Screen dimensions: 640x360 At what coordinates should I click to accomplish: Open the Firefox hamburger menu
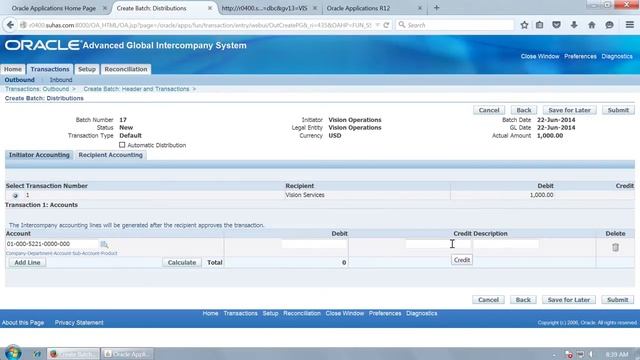point(630,25)
